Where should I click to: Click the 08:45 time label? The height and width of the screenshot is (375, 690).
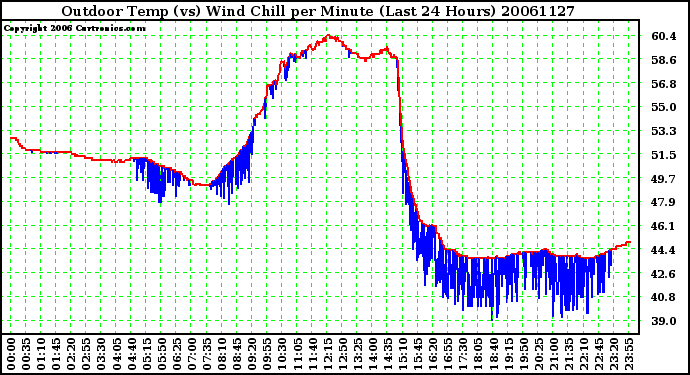click(x=237, y=354)
